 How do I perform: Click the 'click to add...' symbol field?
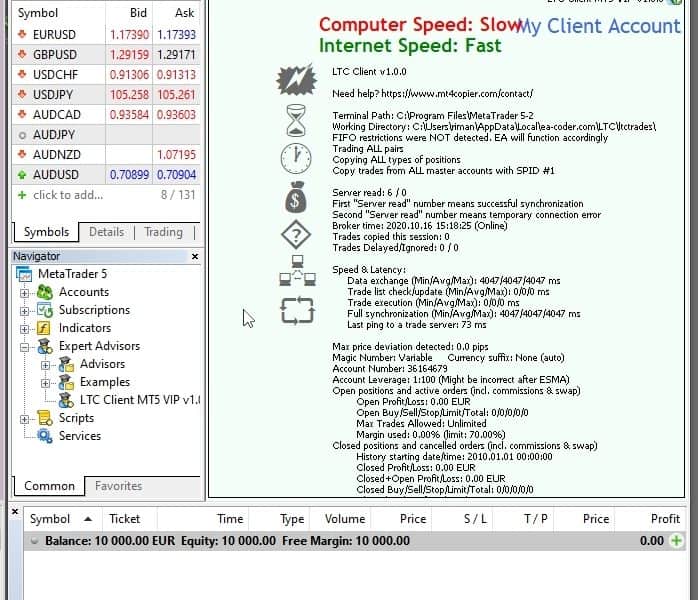pos(68,195)
